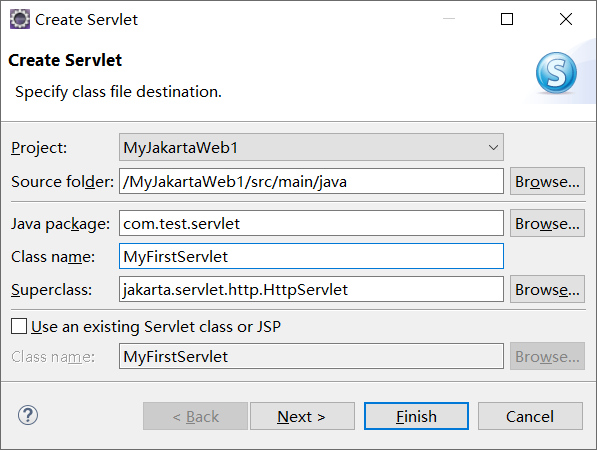This screenshot has width=597, height=450.
Task: Click the blue Servlet wizard logo
Action: click(x=556, y=73)
